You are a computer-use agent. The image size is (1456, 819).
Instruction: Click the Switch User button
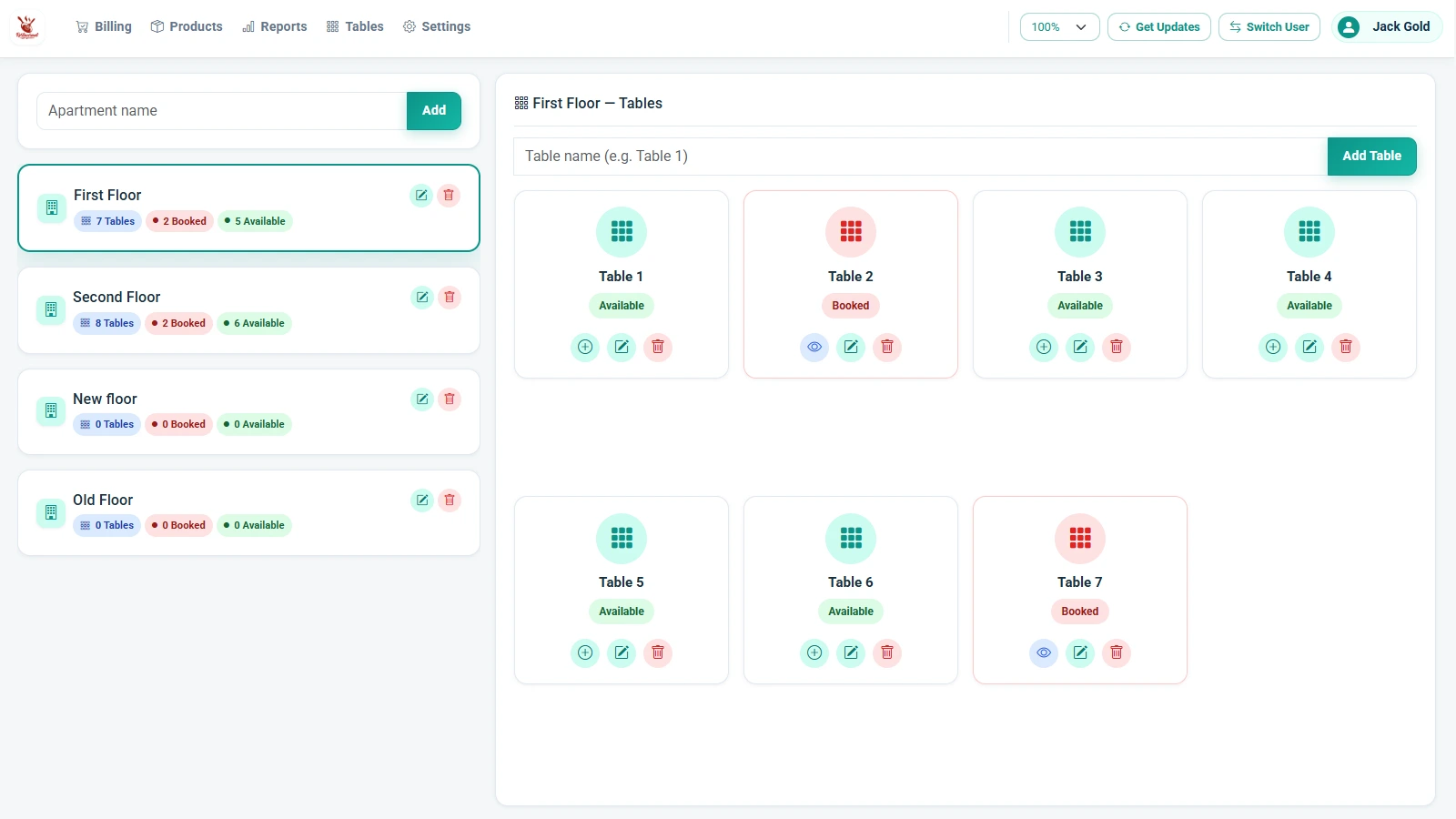pos(1269,26)
